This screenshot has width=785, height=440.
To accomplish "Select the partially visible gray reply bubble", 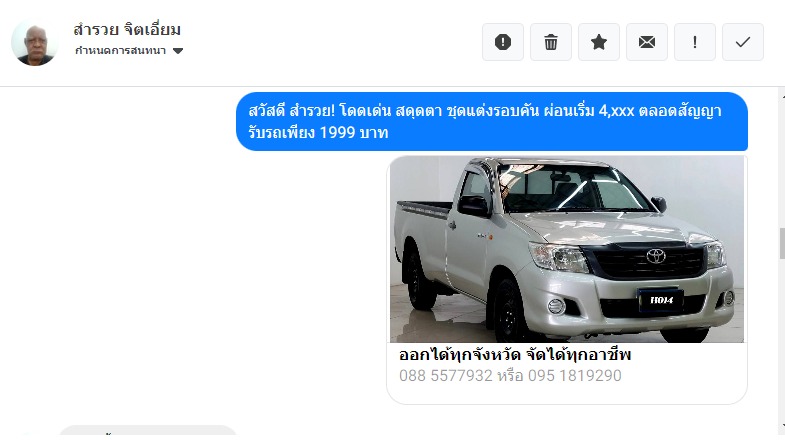I will 148,430.
